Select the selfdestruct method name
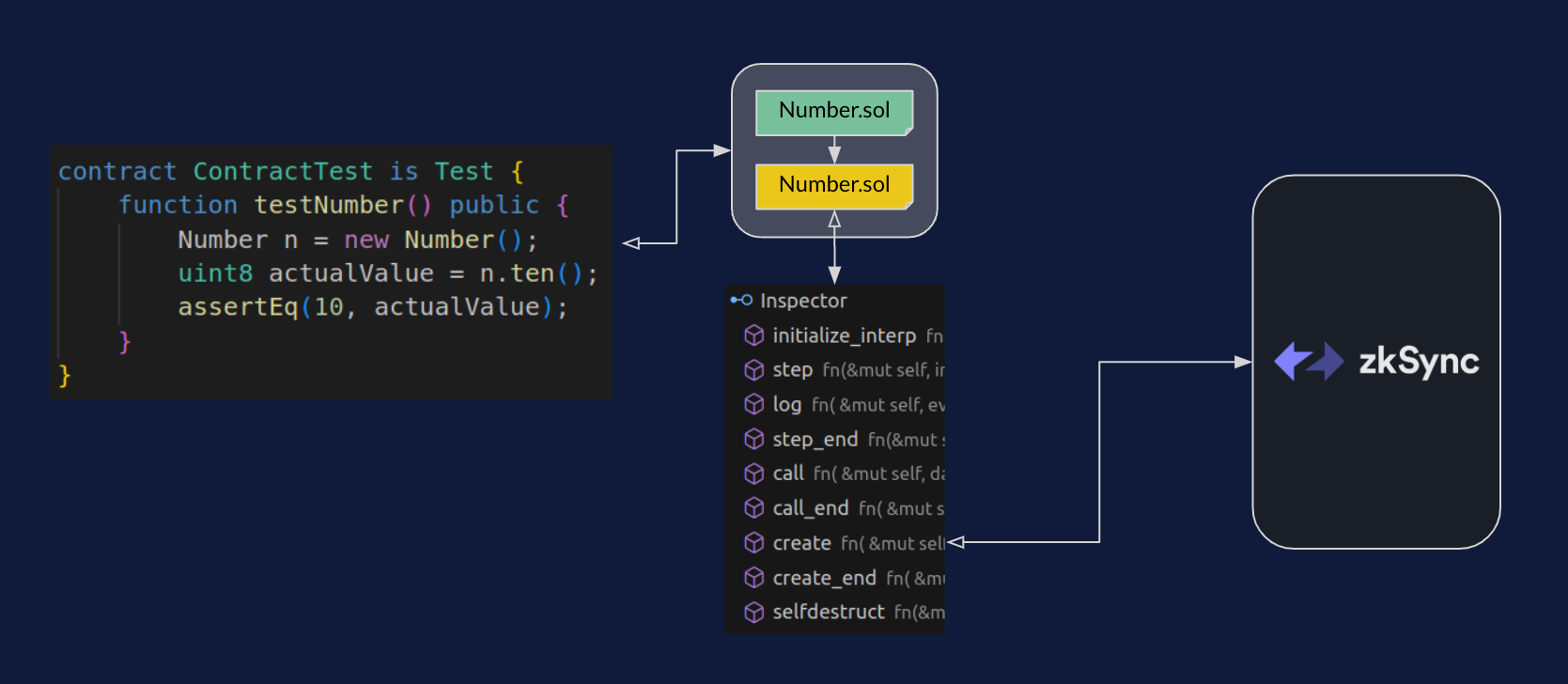Image resolution: width=1568 pixels, height=684 pixels. (829, 612)
